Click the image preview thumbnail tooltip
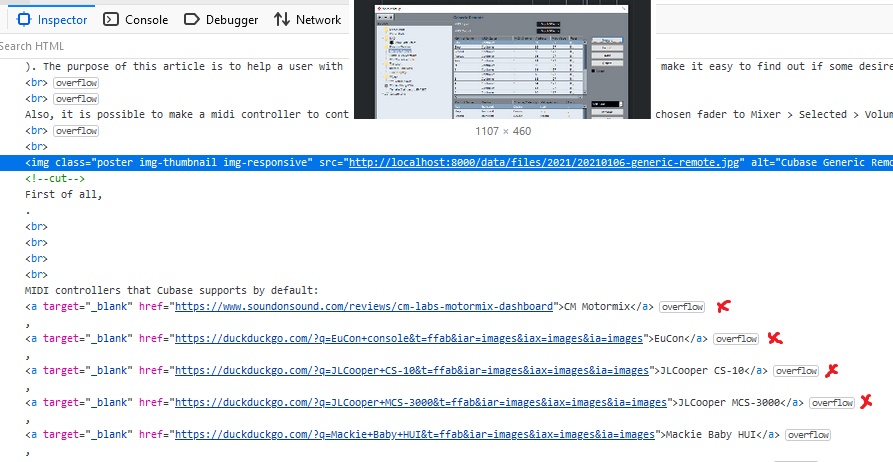 point(502,59)
